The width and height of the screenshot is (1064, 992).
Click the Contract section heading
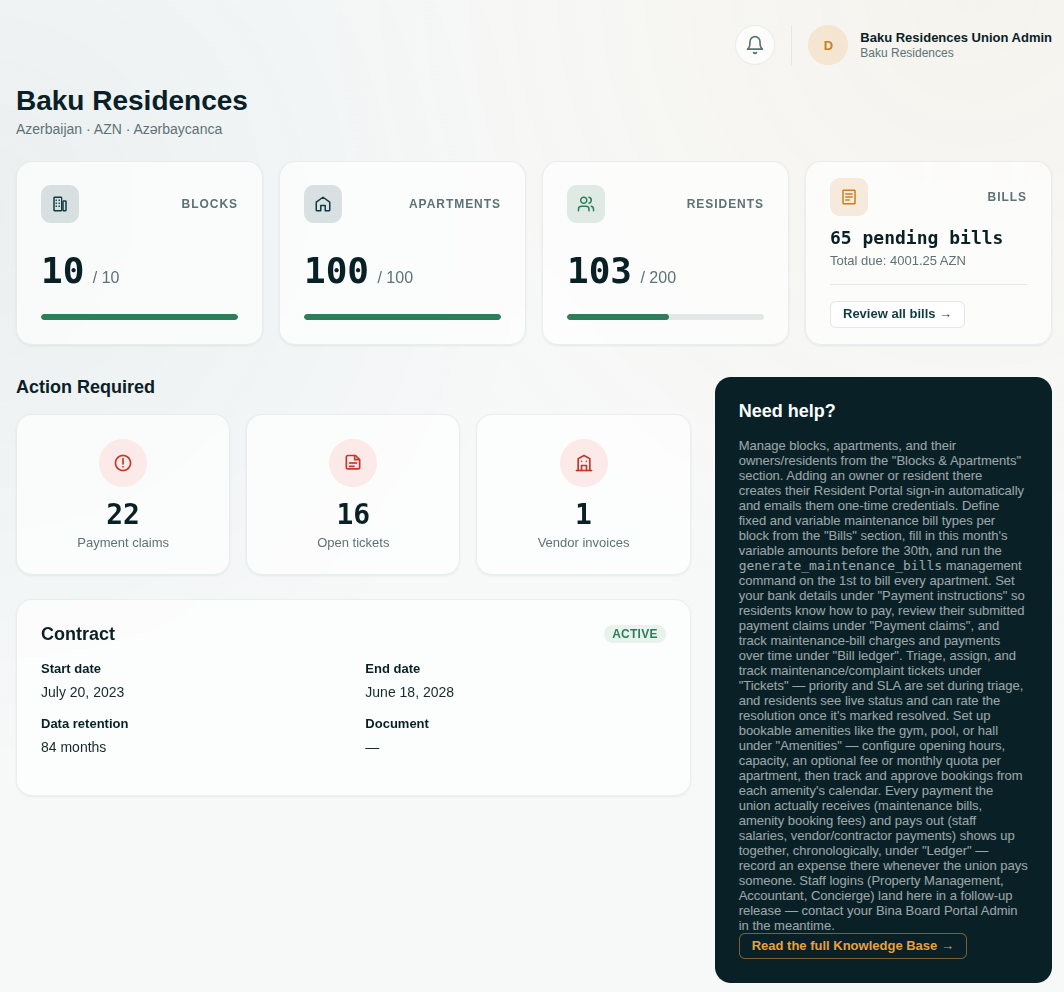click(78, 634)
